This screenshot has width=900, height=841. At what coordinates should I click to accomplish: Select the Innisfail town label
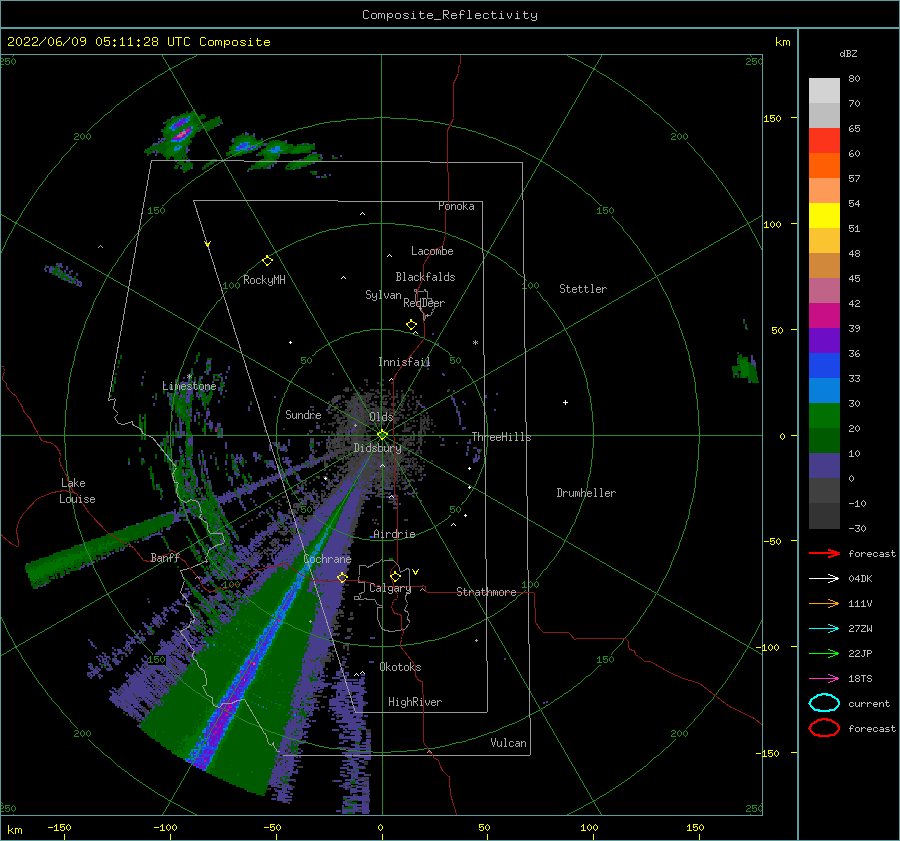[x=404, y=362]
